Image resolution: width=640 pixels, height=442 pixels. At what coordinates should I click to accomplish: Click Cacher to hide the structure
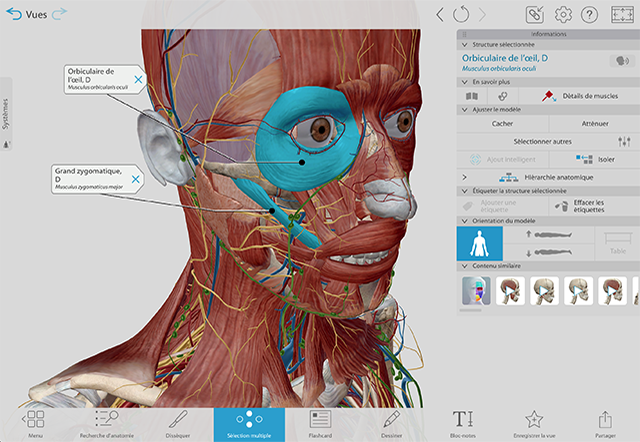pos(502,123)
